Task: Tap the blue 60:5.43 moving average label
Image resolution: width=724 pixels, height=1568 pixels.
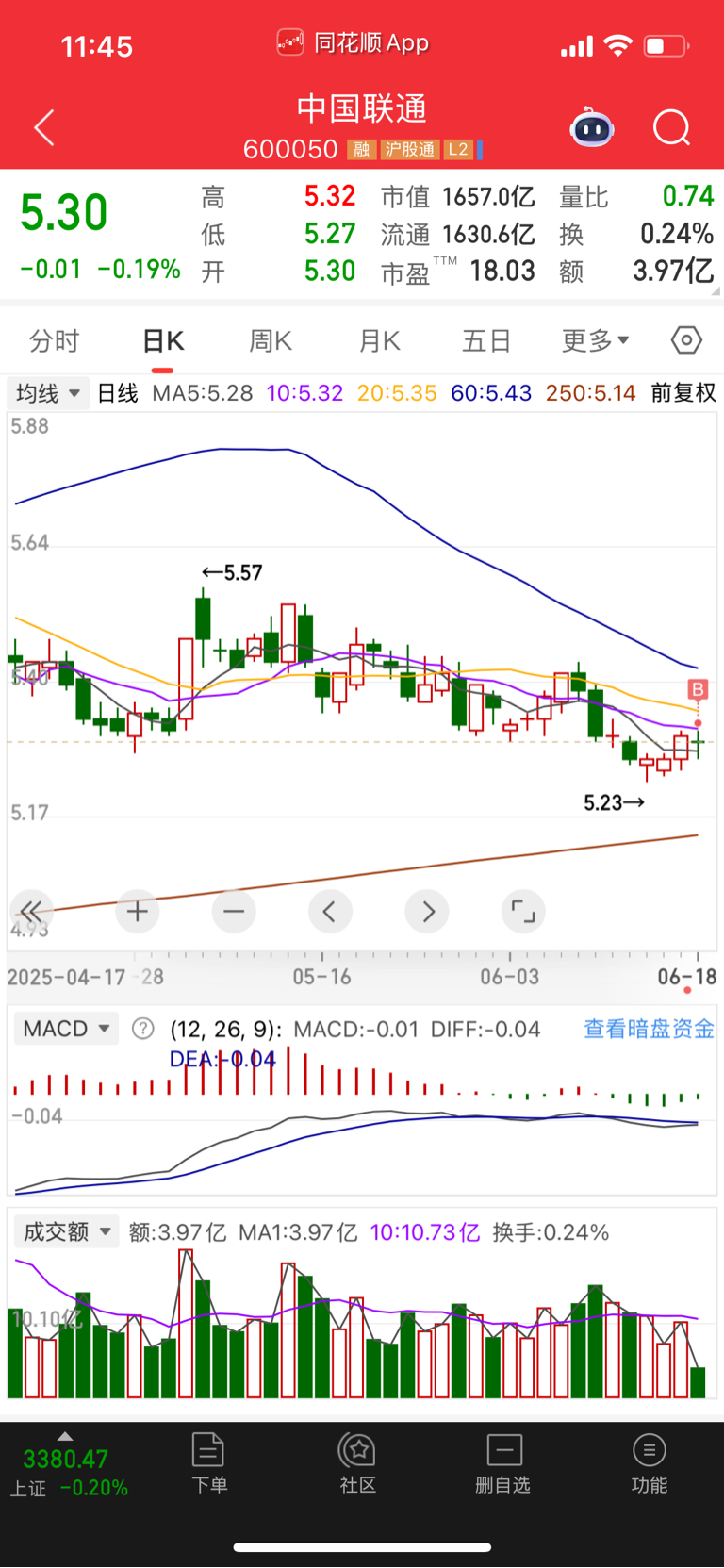Action: 491,392
